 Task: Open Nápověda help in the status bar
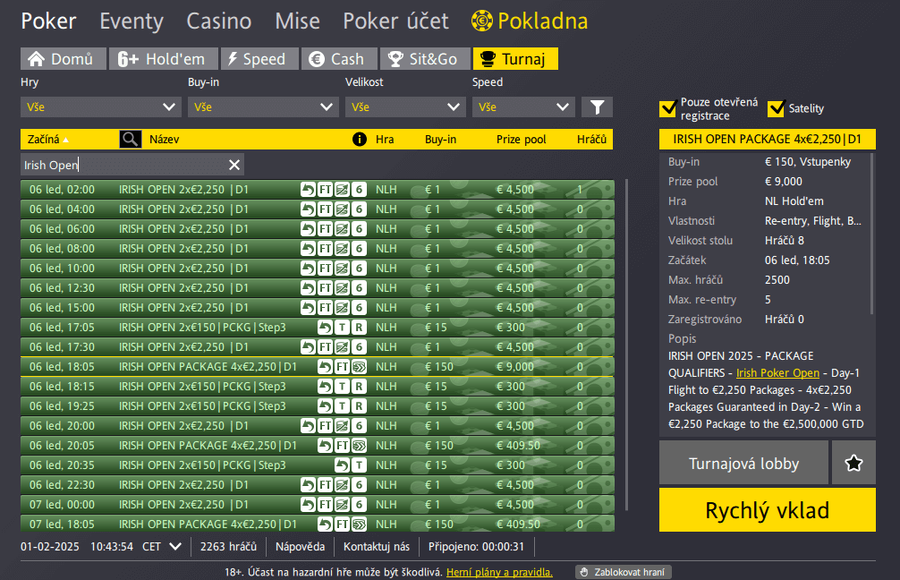300,546
